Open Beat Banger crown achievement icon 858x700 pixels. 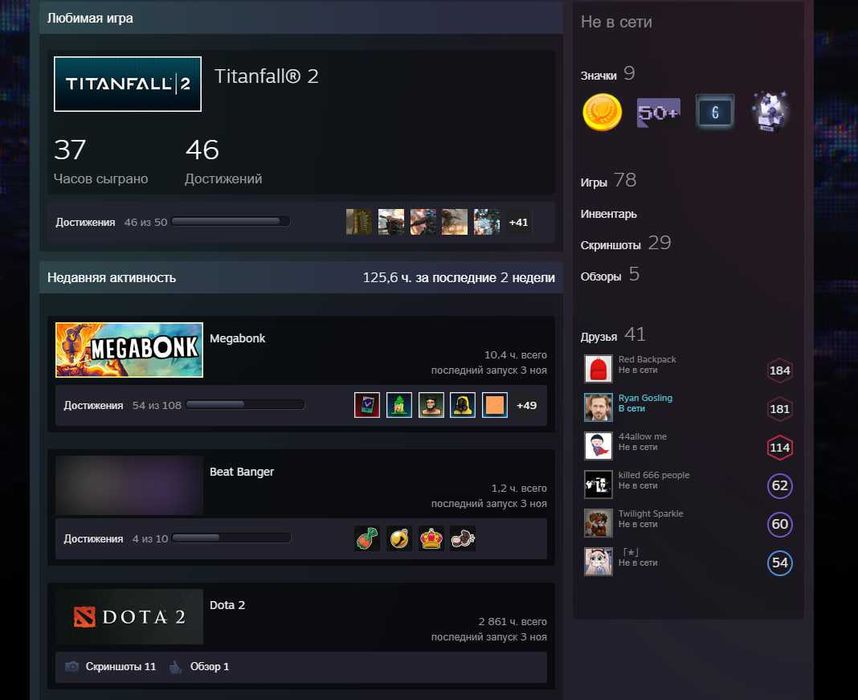(431, 539)
